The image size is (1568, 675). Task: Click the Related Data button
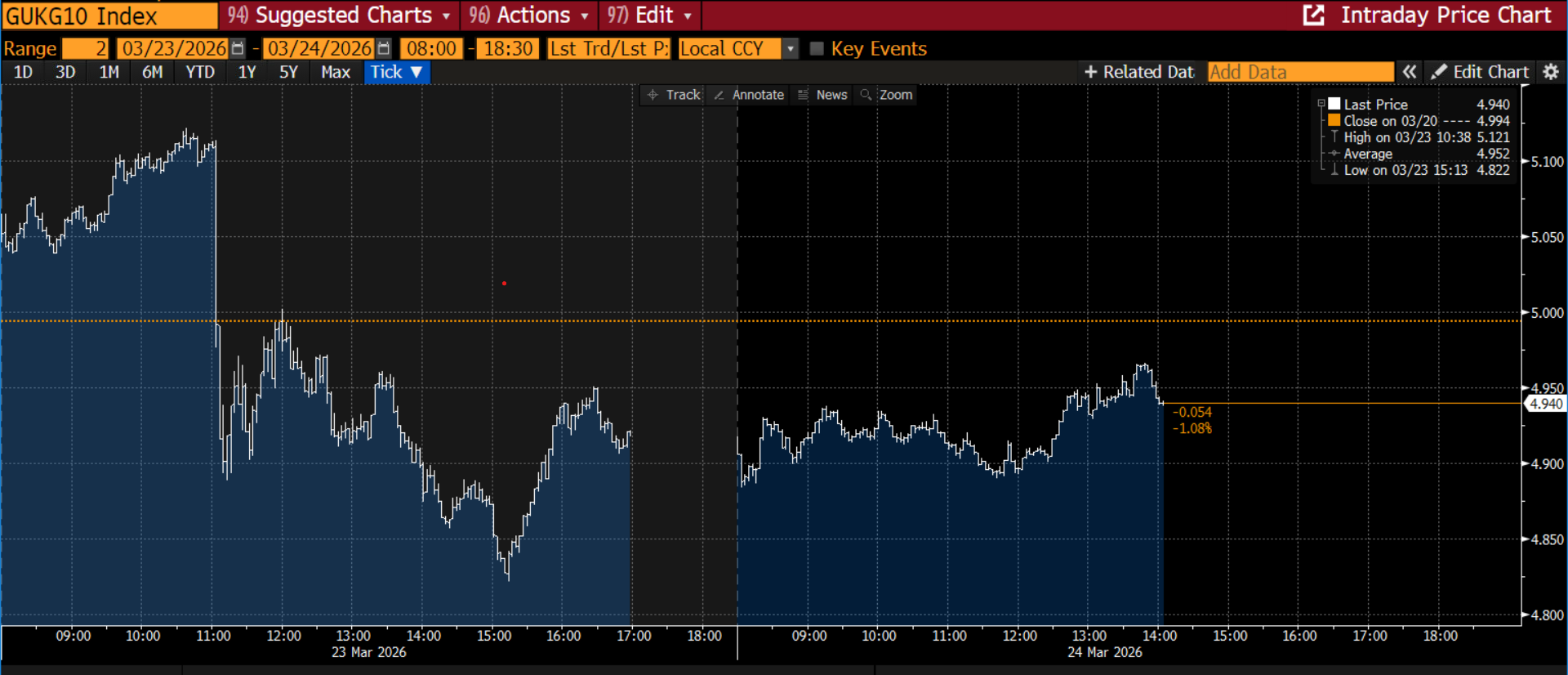[x=1139, y=72]
